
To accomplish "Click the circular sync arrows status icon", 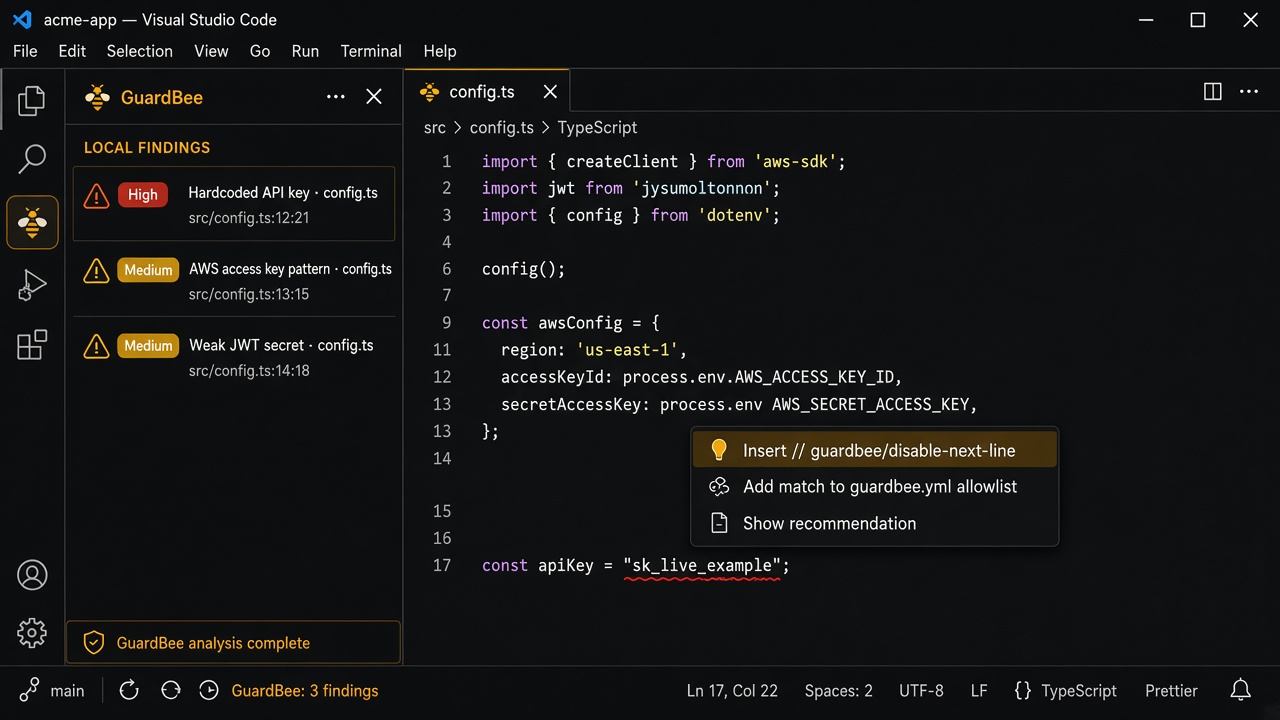I will [x=171, y=691].
